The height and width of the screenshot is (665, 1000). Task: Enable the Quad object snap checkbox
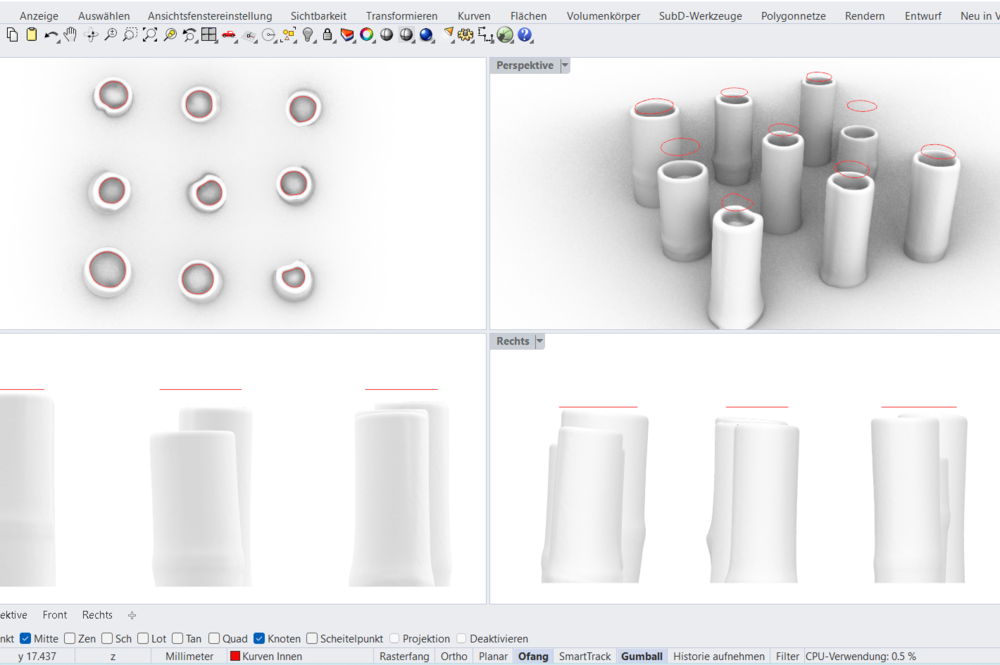[213, 639]
